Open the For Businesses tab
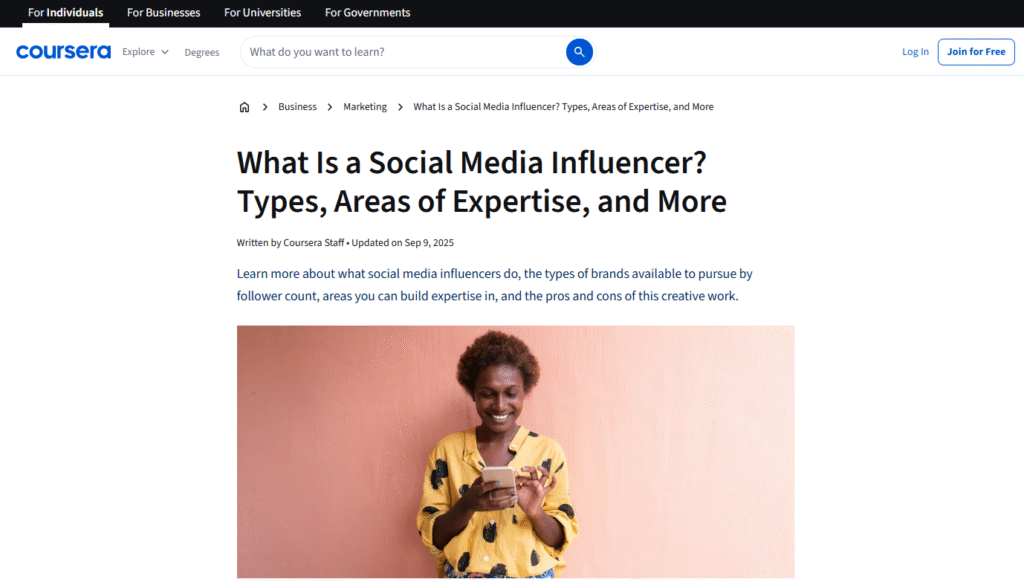The height and width of the screenshot is (582, 1024). (x=163, y=13)
